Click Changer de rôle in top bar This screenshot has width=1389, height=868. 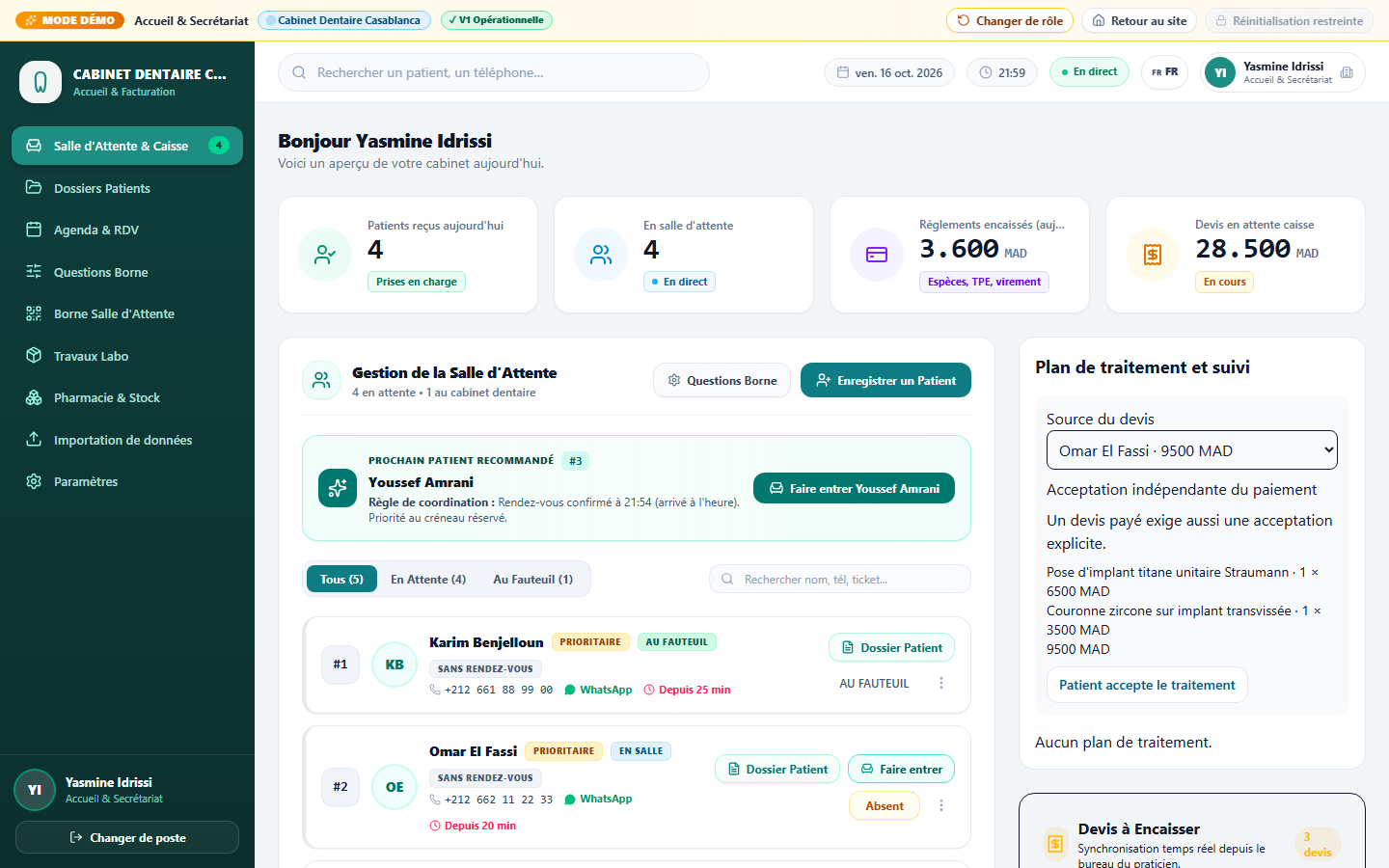pyautogui.click(x=1010, y=20)
